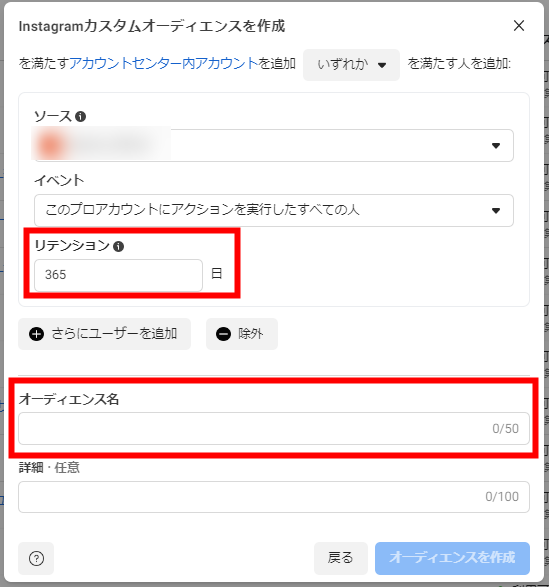Screen dimensions: 549x587
Task: Click the blurred source account avatar
Action: pos(51,145)
